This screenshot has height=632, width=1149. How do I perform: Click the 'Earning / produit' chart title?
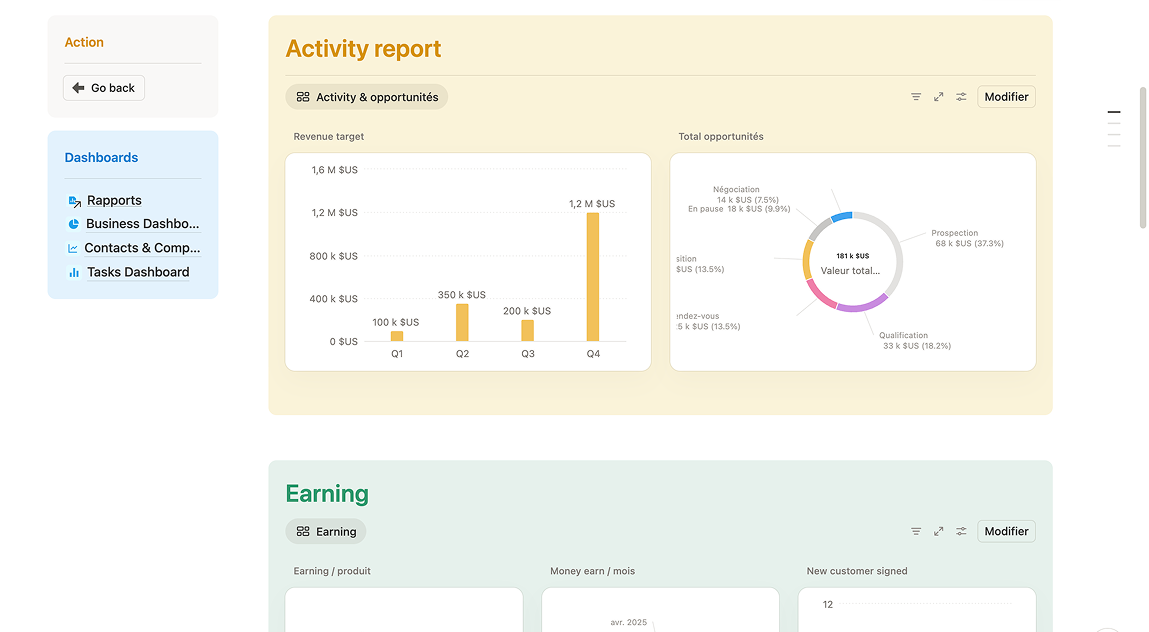coord(332,571)
